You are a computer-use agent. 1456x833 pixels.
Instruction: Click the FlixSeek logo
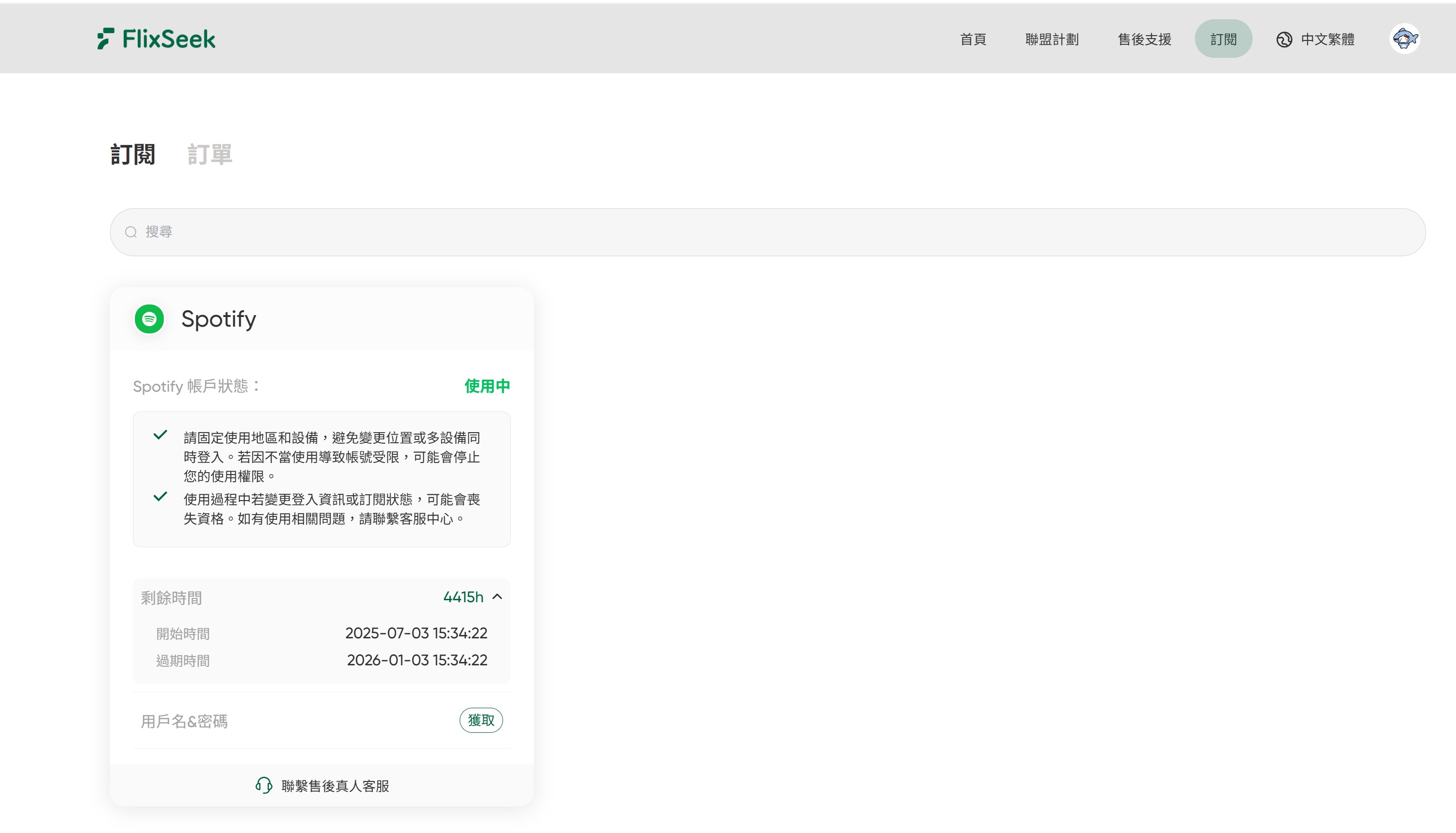(156, 39)
